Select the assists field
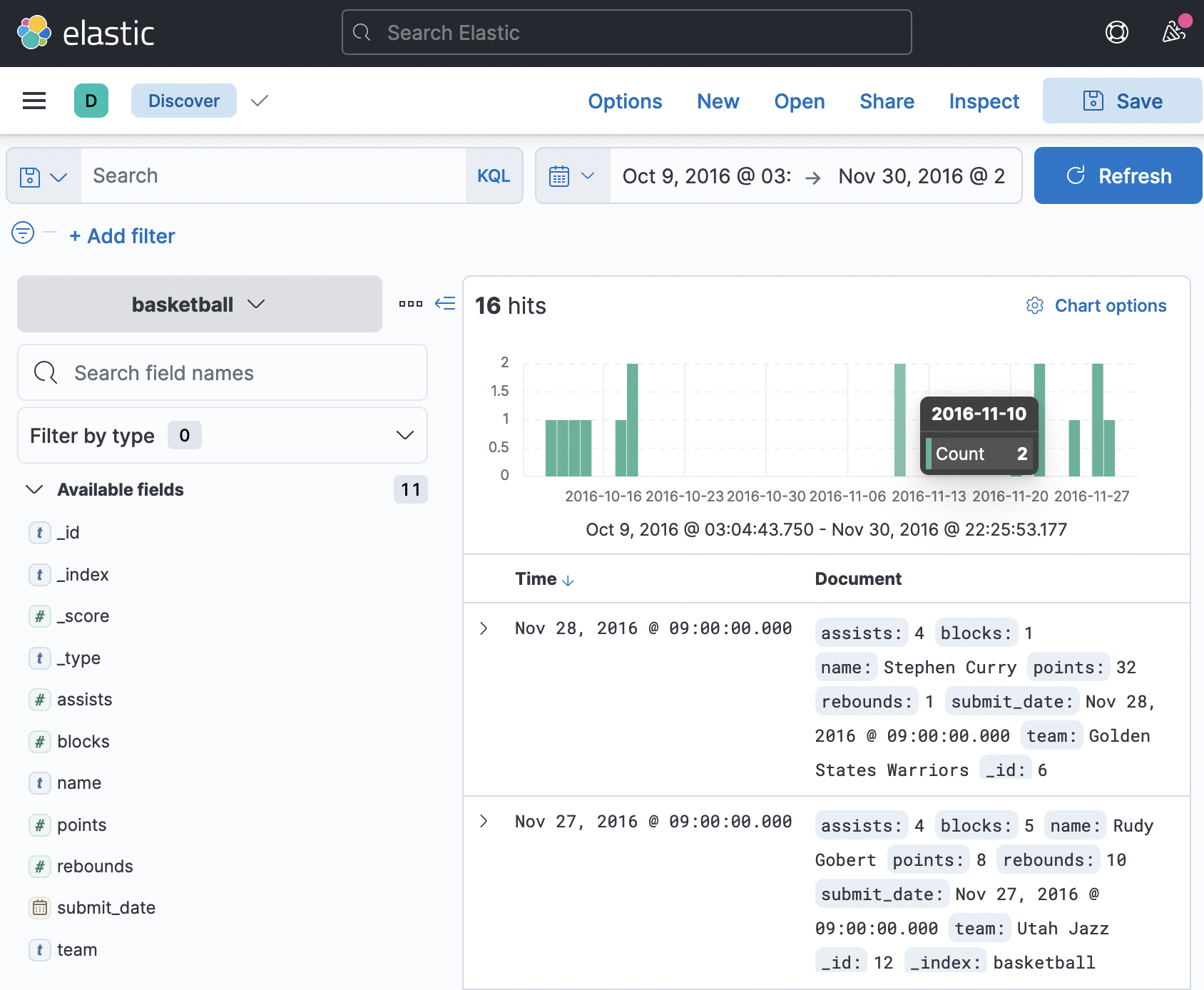This screenshot has width=1204, height=990. click(x=84, y=700)
